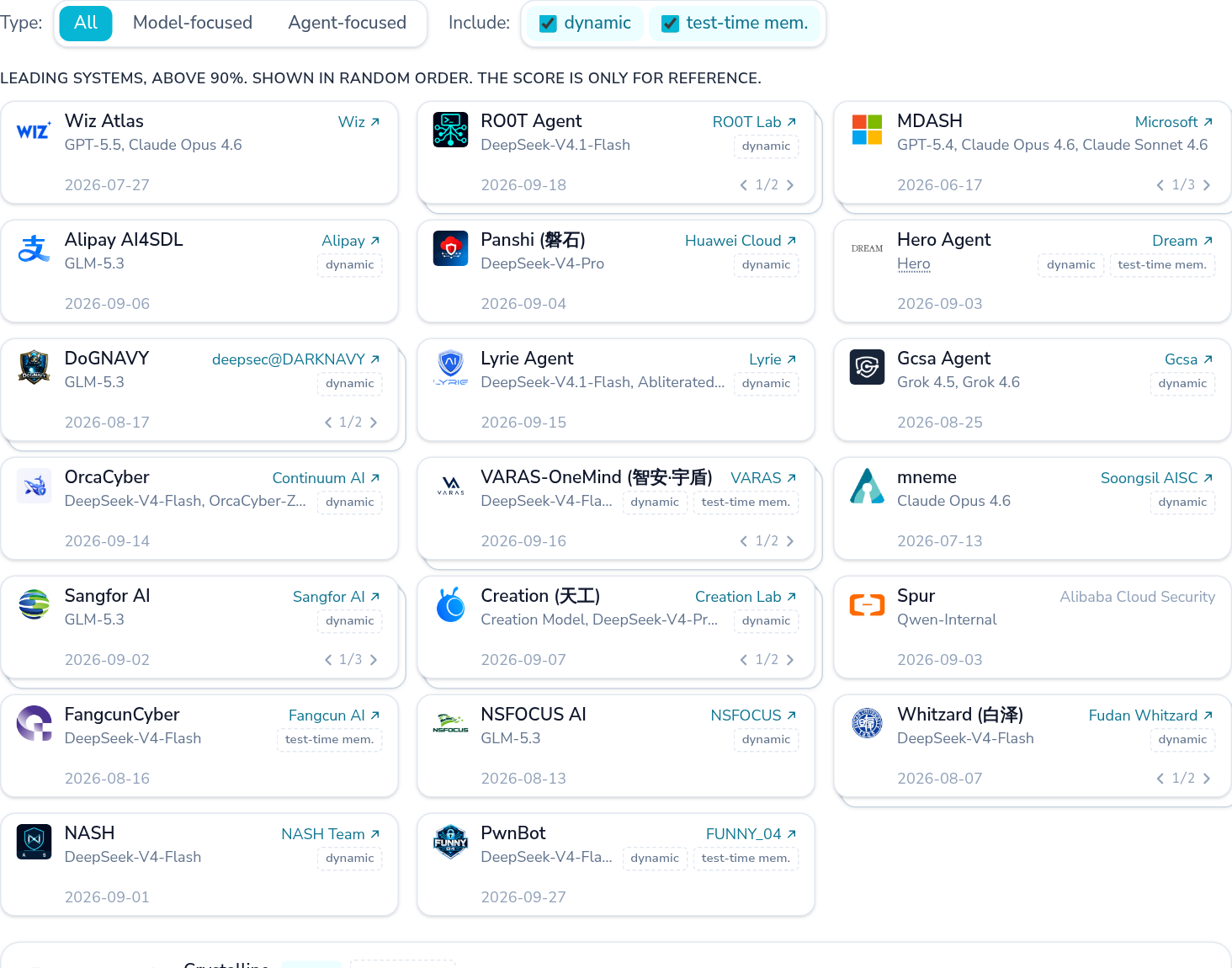Click the VARAS-OneMind logo
This screenshot has height=968, width=1232.
[450, 486]
